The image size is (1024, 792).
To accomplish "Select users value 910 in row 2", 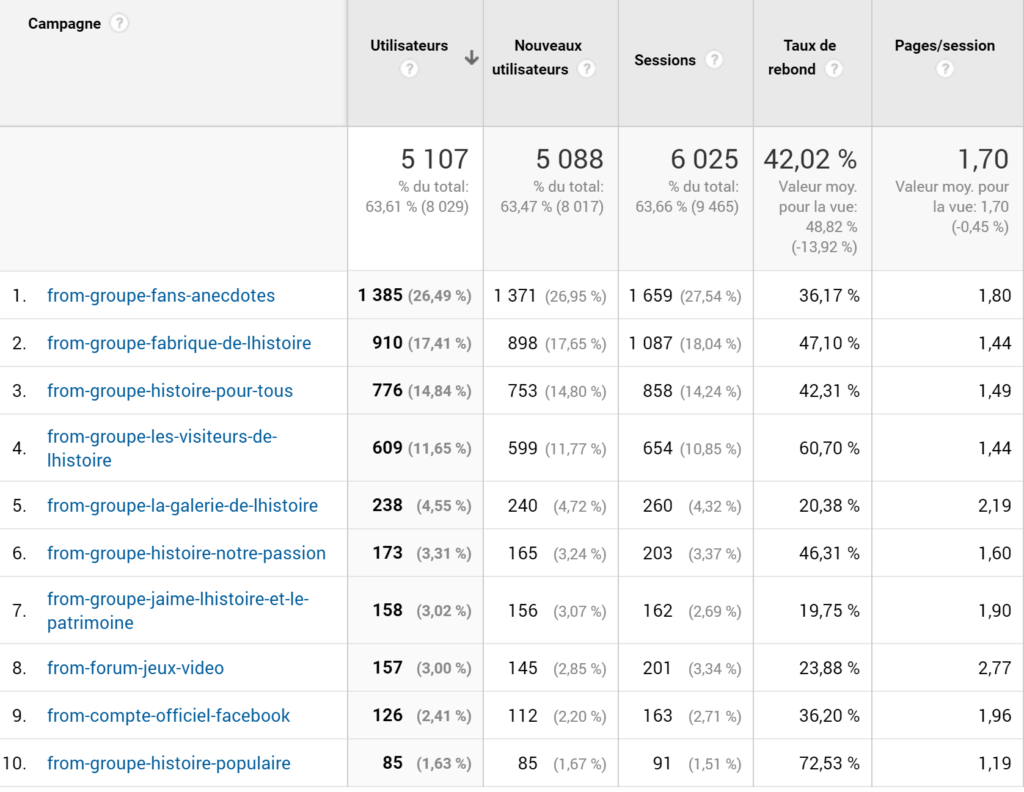I will pos(387,343).
